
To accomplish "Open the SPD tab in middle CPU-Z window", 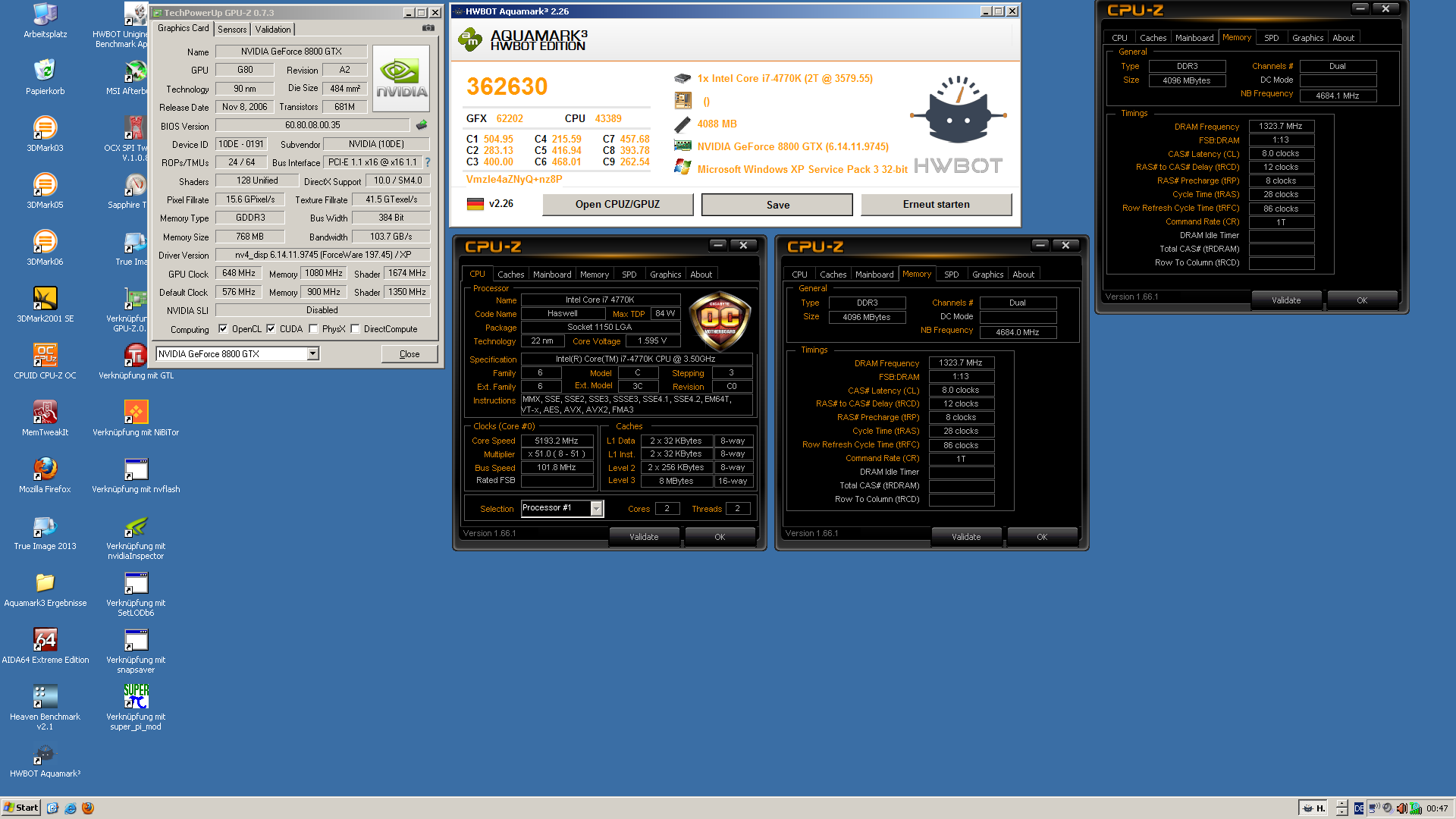I will coord(951,275).
